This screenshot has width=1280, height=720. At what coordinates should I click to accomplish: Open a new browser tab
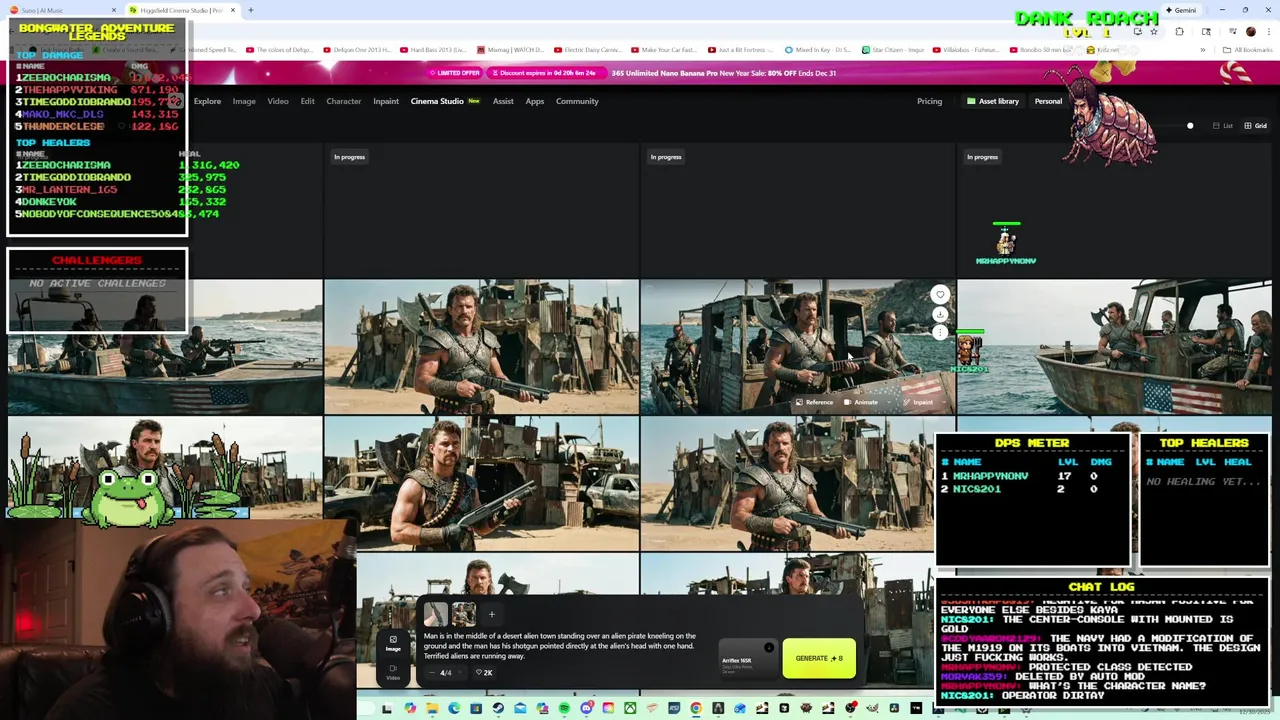pyautogui.click(x=250, y=10)
